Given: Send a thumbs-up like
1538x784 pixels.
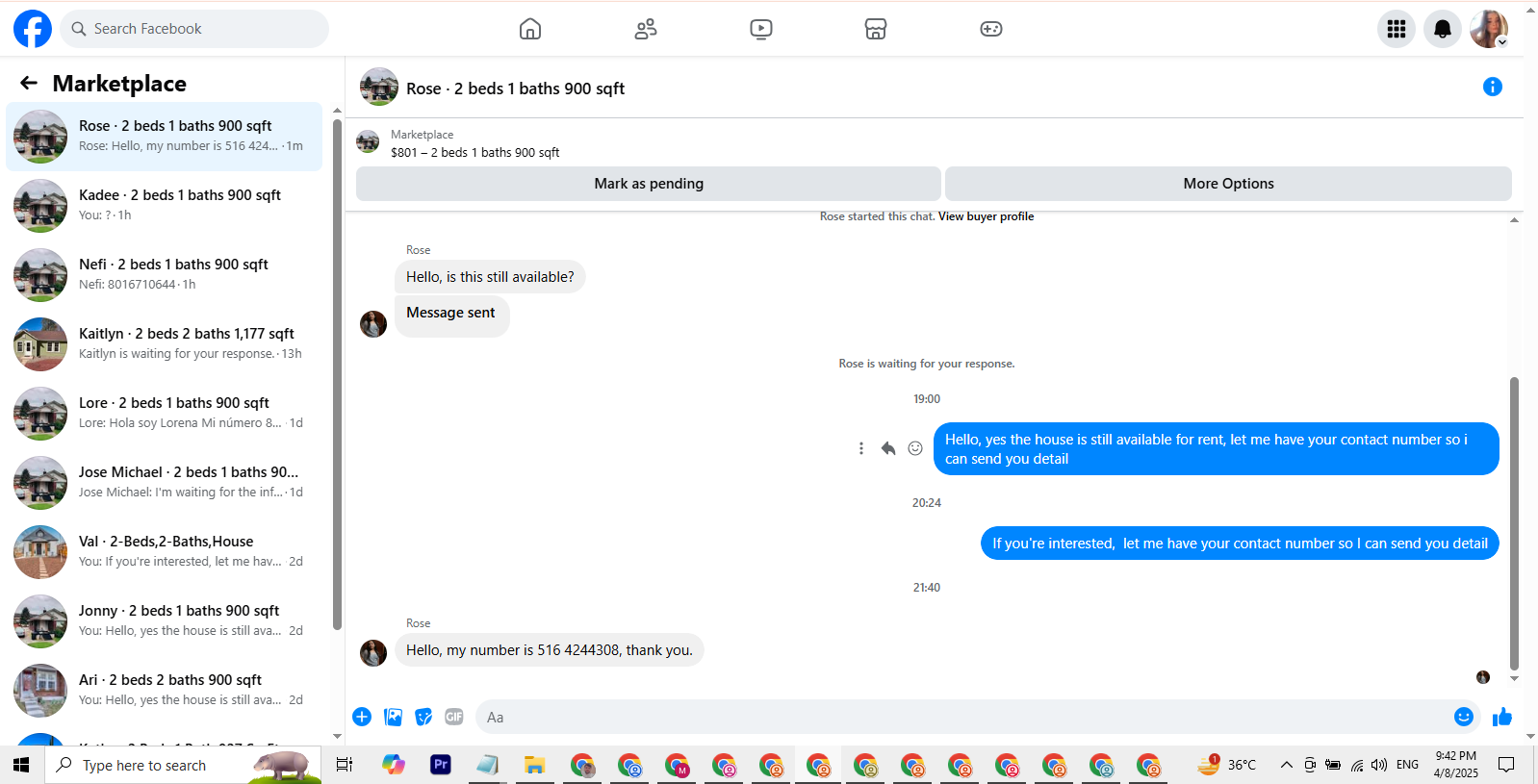Looking at the screenshot, I should (x=1502, y=717).
